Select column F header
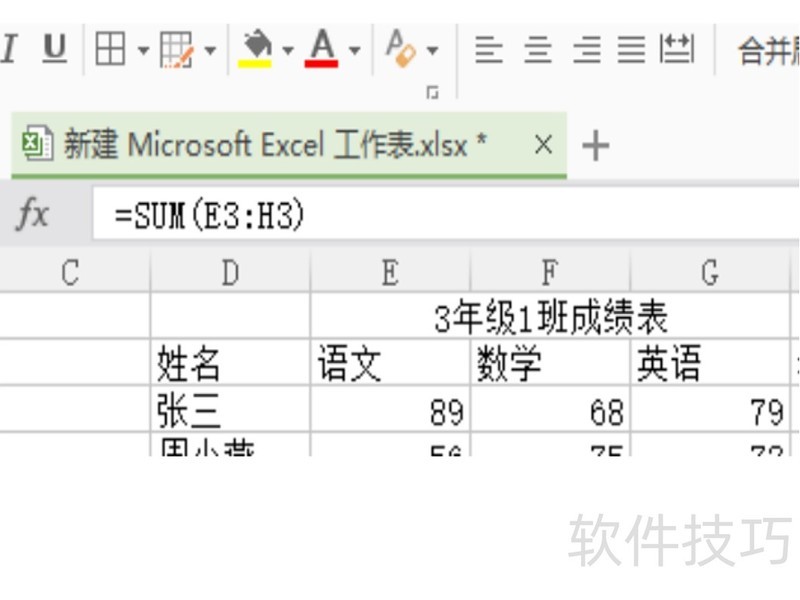 pos(550,272)
